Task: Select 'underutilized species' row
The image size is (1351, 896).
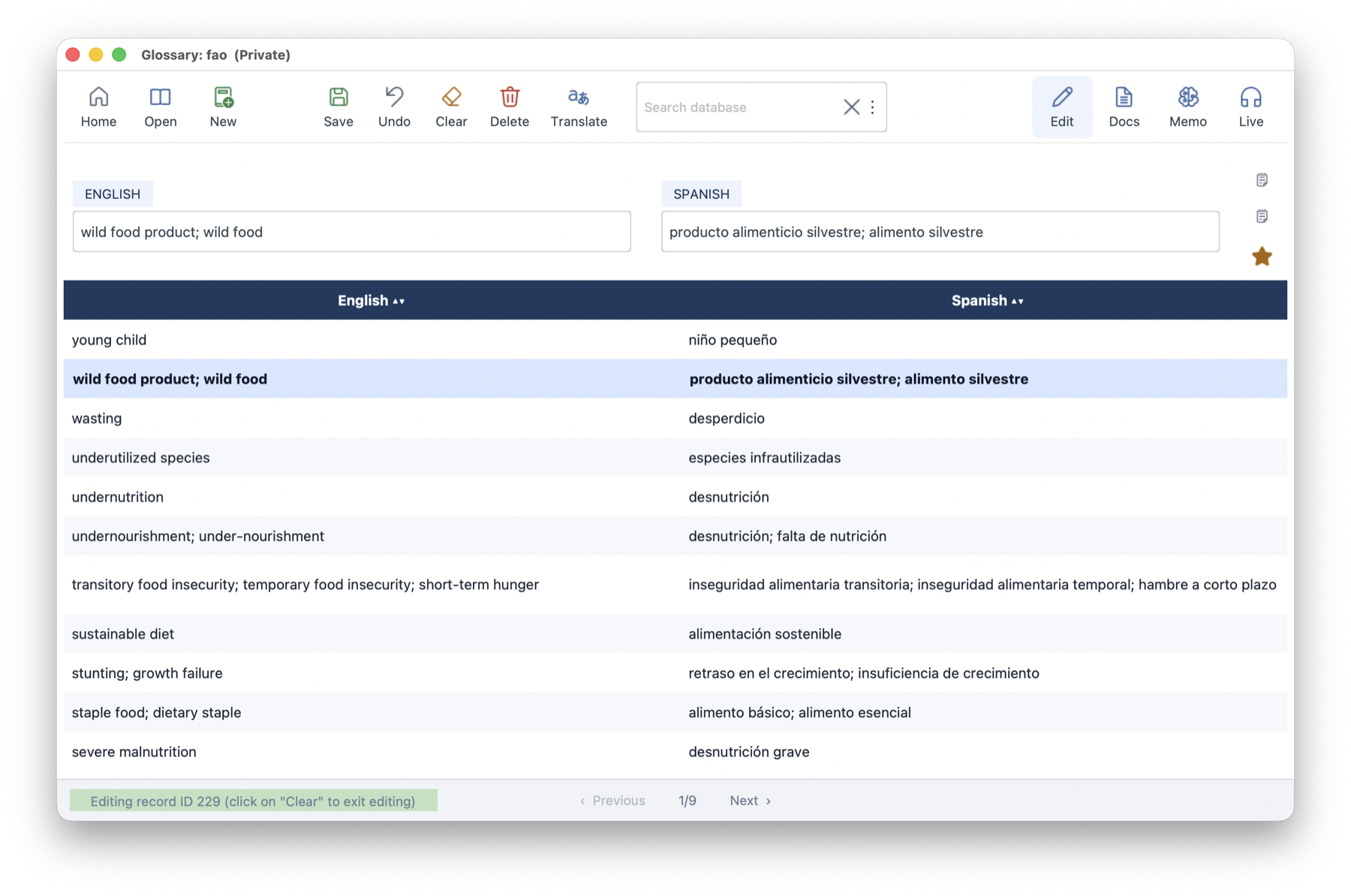Action: tap(675, 458)
